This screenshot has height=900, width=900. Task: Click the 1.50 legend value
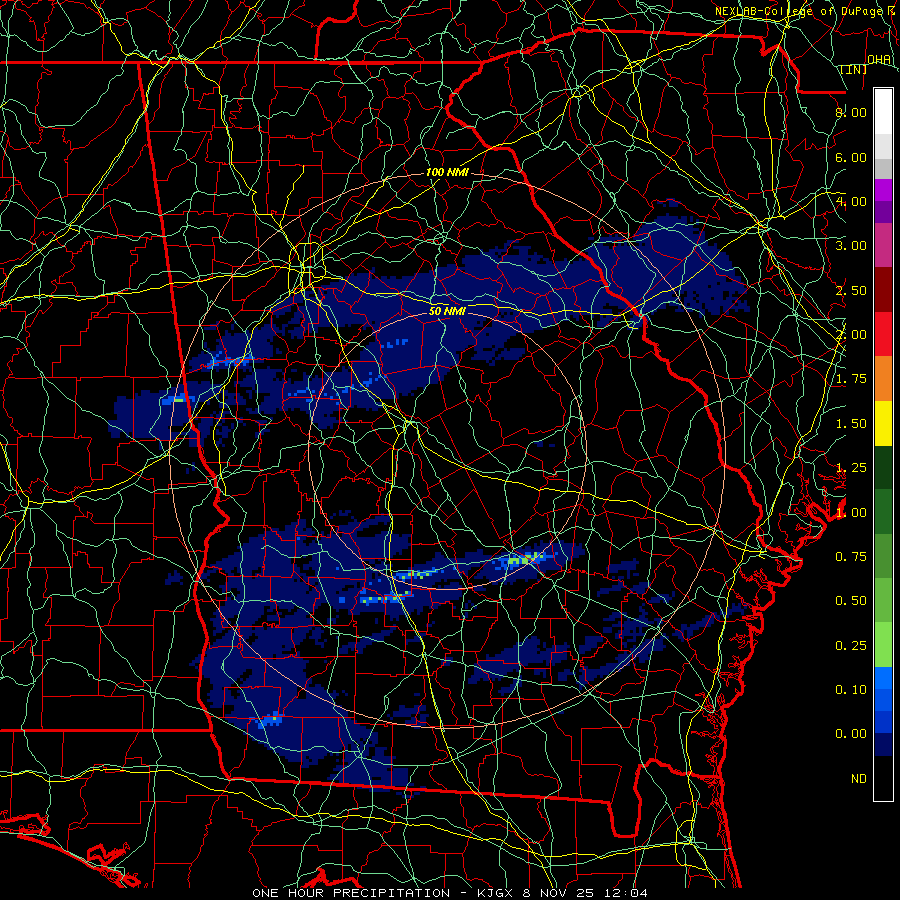point(851,424)
